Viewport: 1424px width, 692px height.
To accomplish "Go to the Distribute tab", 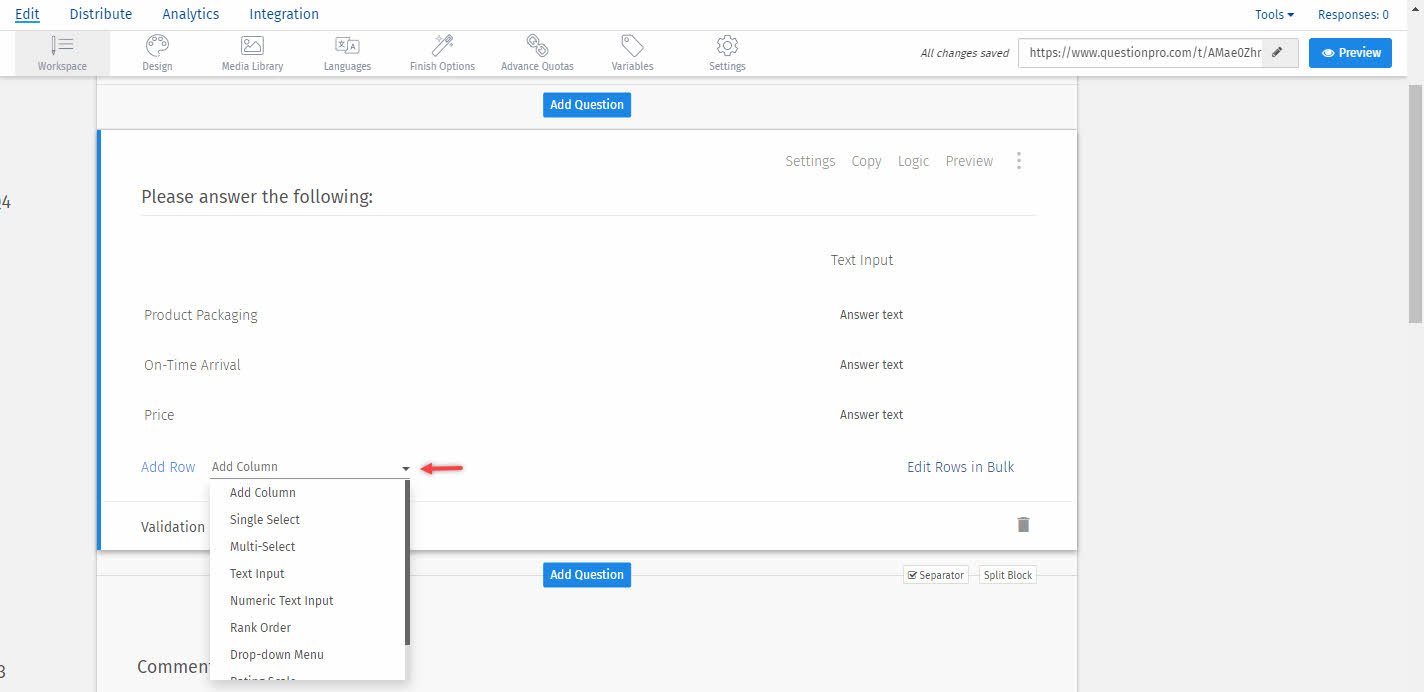I will [101, 14].
